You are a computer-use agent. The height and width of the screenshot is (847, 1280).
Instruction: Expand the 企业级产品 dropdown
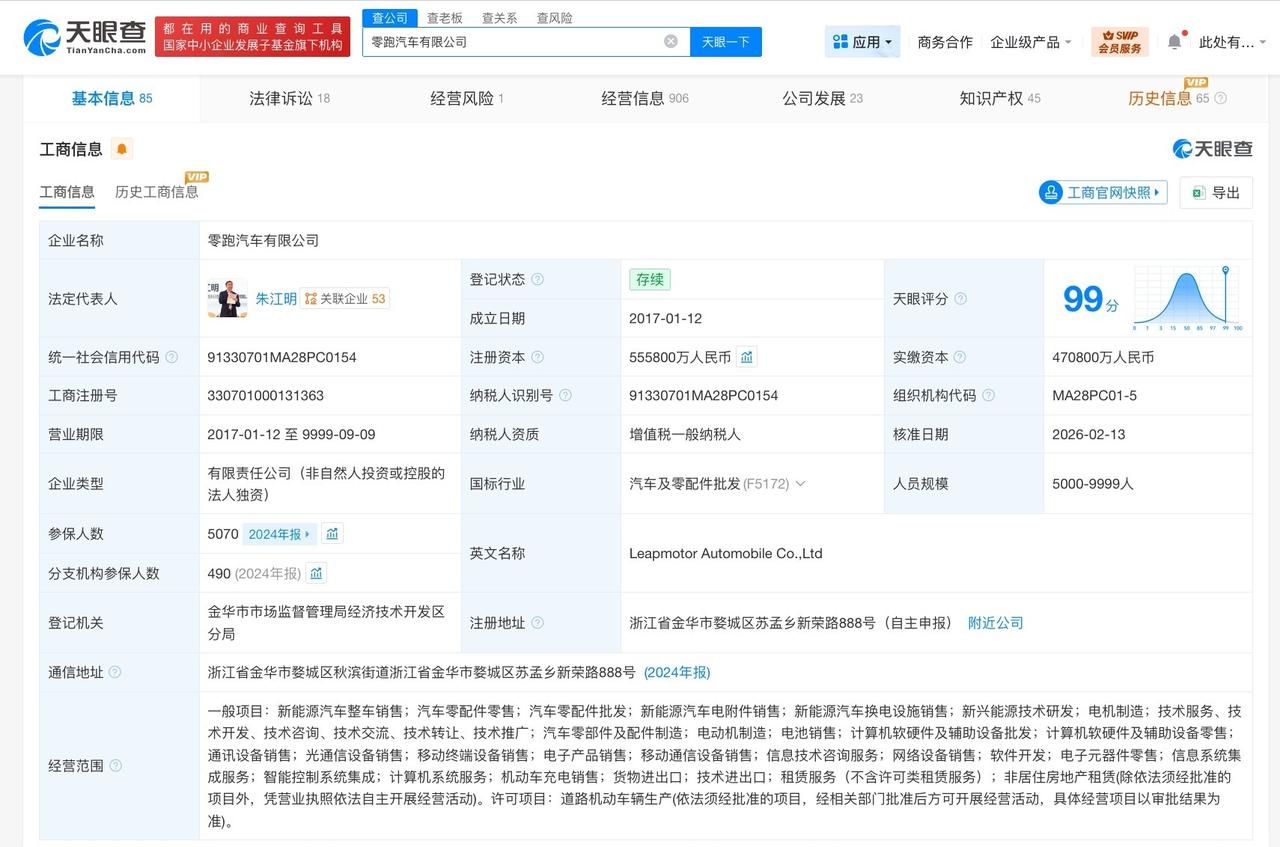(1031, 42)
